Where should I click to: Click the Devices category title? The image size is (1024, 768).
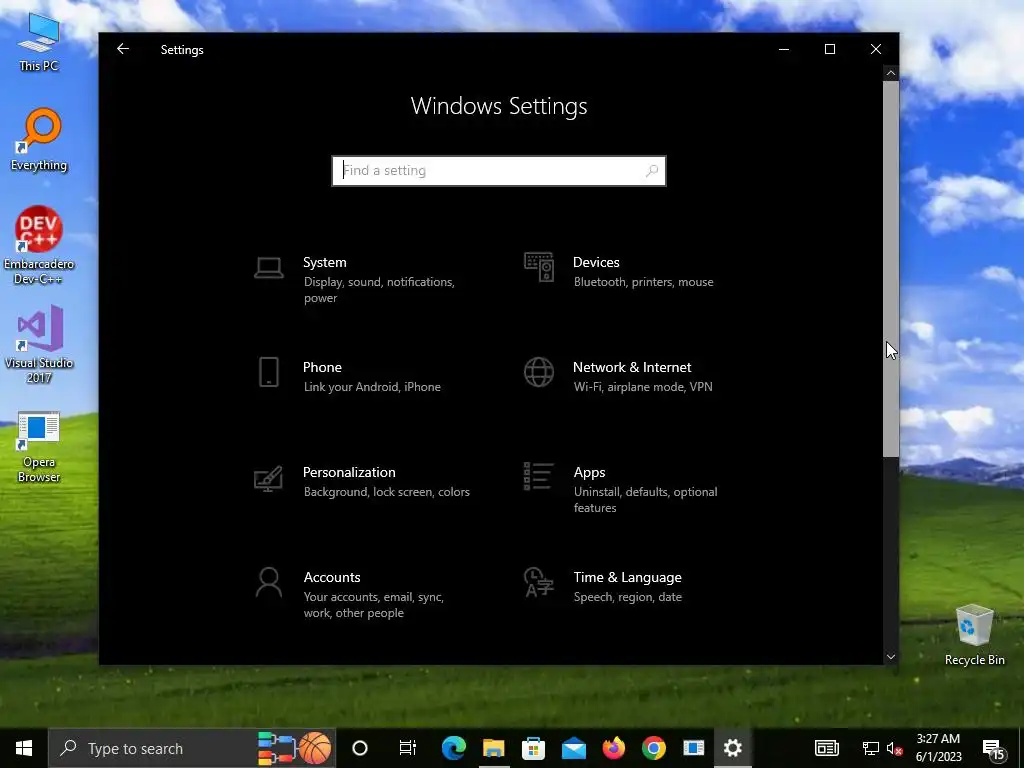click(596, 263)
